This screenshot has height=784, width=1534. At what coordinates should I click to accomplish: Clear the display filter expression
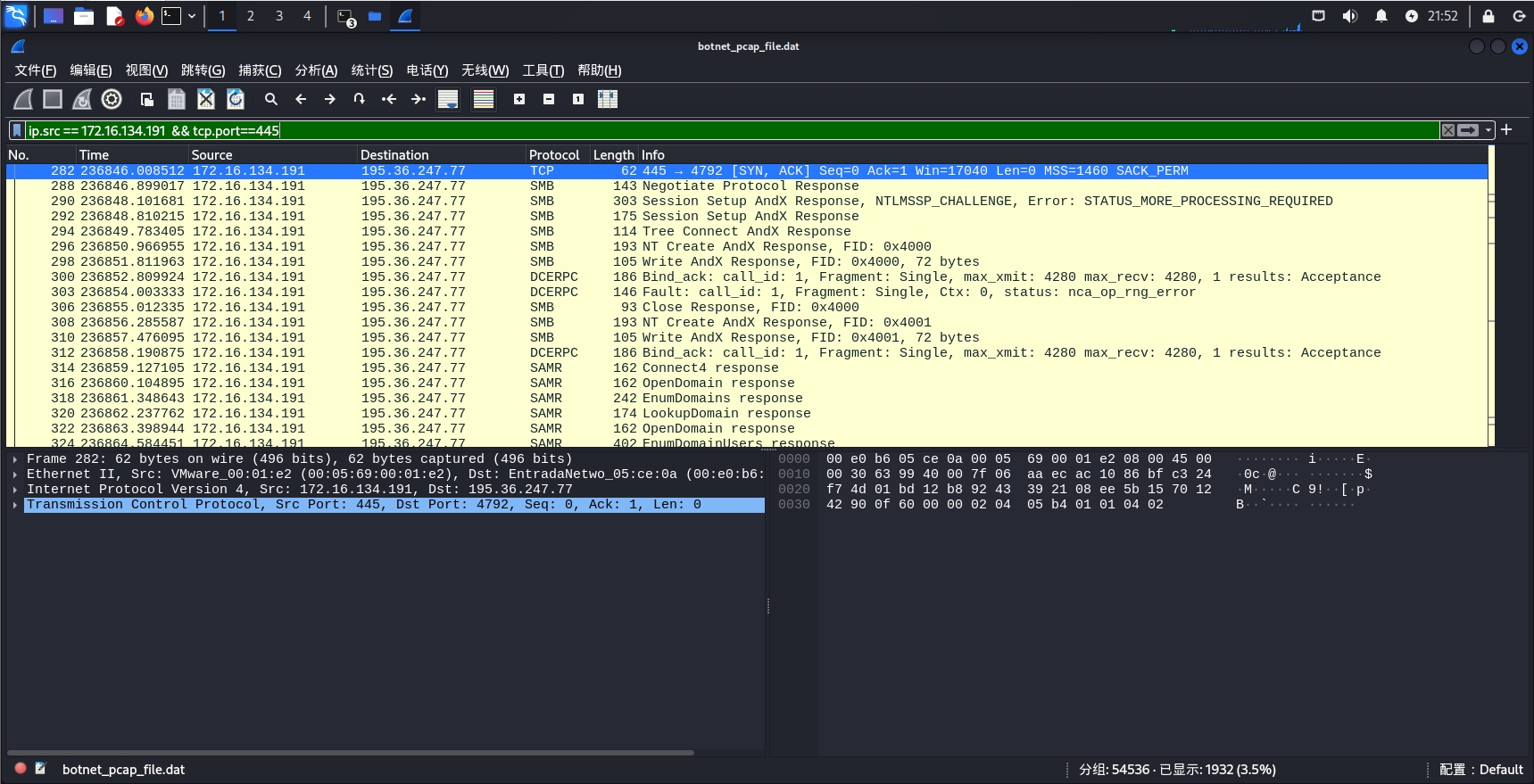pyautogui.click(x=1448, y=130)
